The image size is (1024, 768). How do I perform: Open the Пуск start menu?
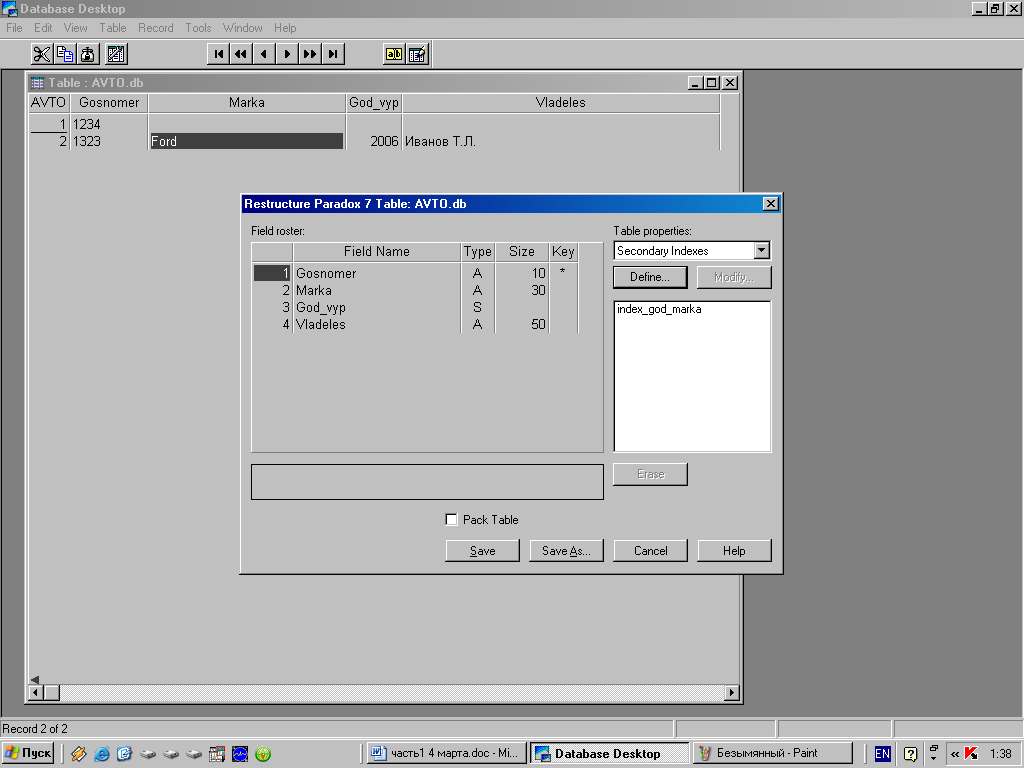click(27, 753)
